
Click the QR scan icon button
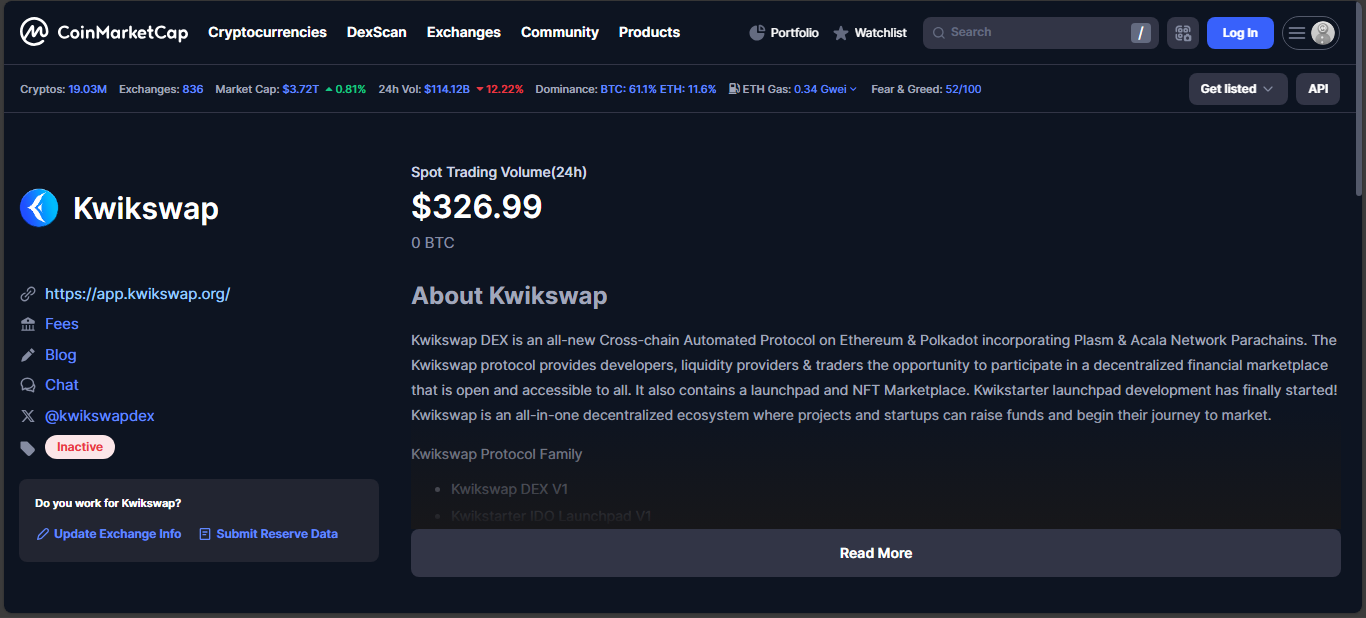pos(1183,33)
